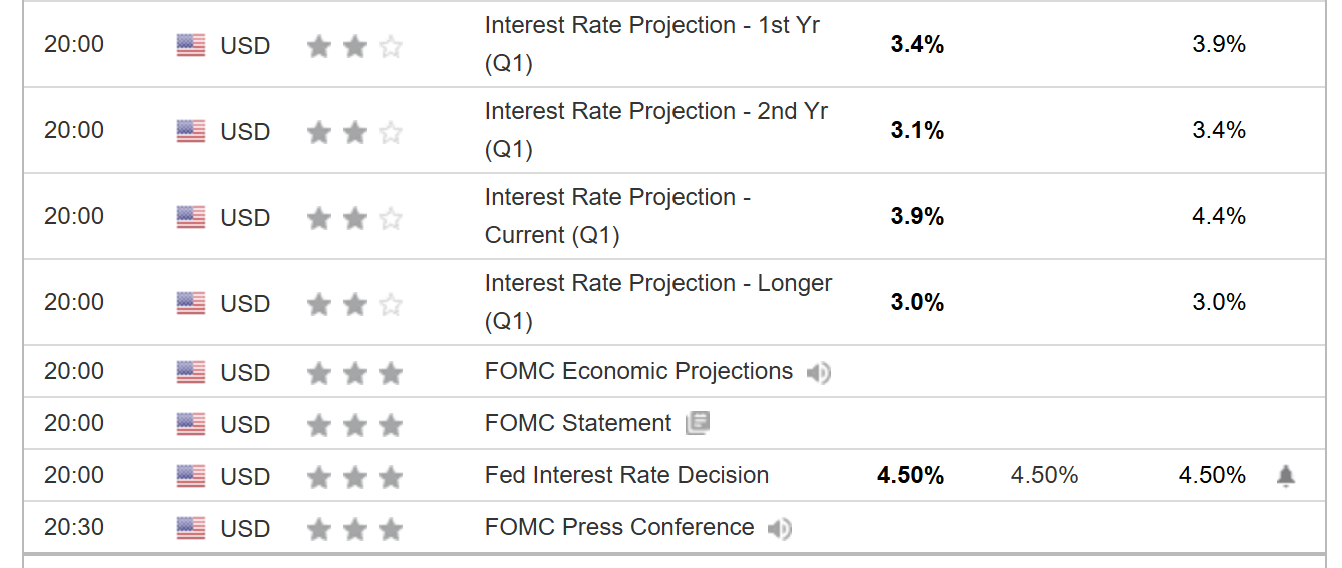Image resolution: width=1342 pixels, height=568 pixels.
Task: Click US flag in Fed Interest Rate Decision row
Action: (190, 476)
